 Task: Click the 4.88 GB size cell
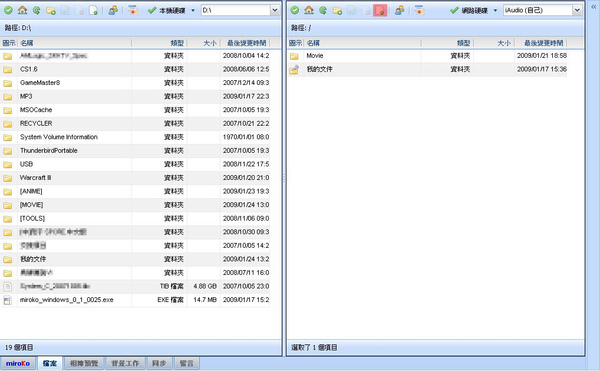tap(205, 286)
